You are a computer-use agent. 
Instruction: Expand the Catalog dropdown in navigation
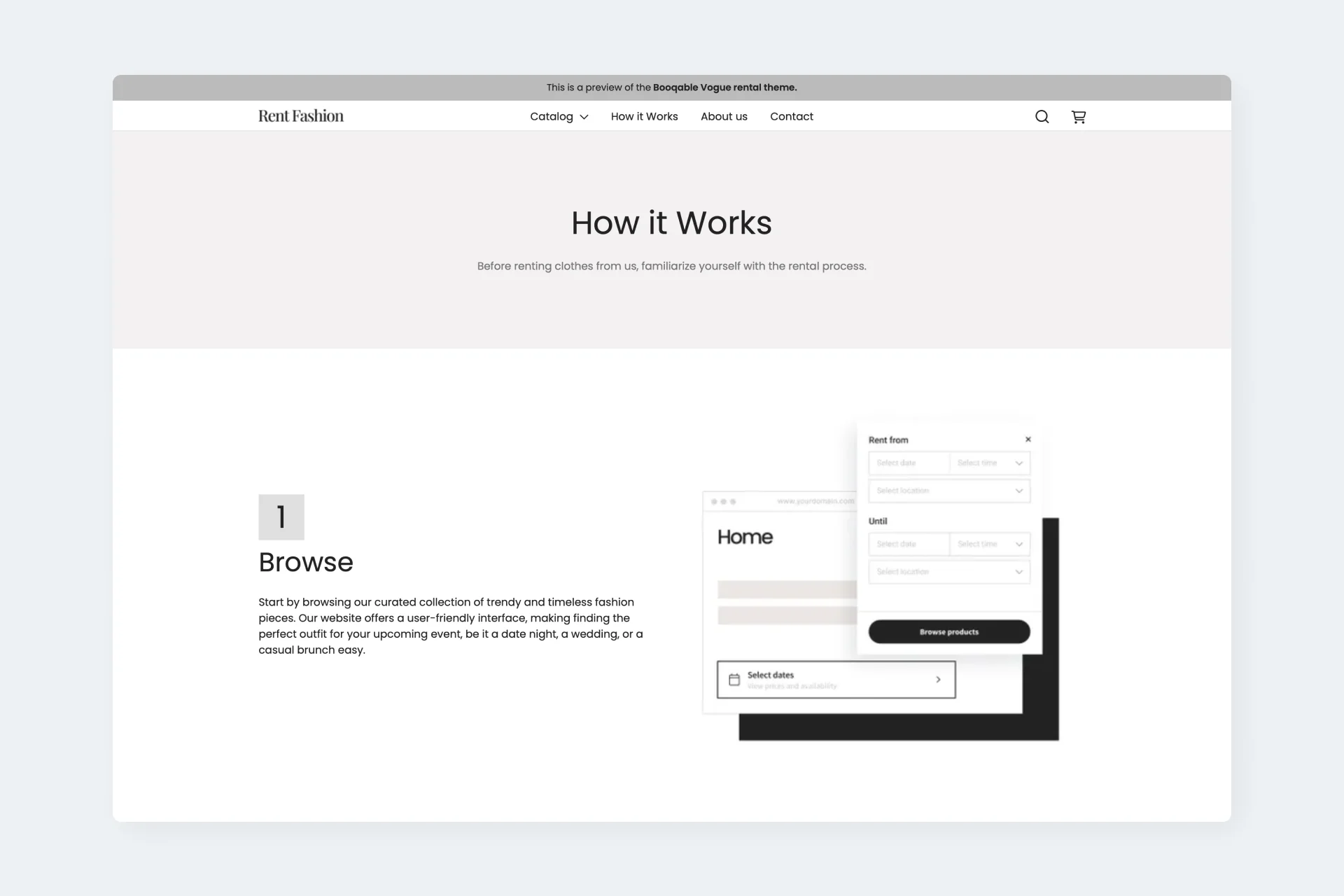click(559, 116)
